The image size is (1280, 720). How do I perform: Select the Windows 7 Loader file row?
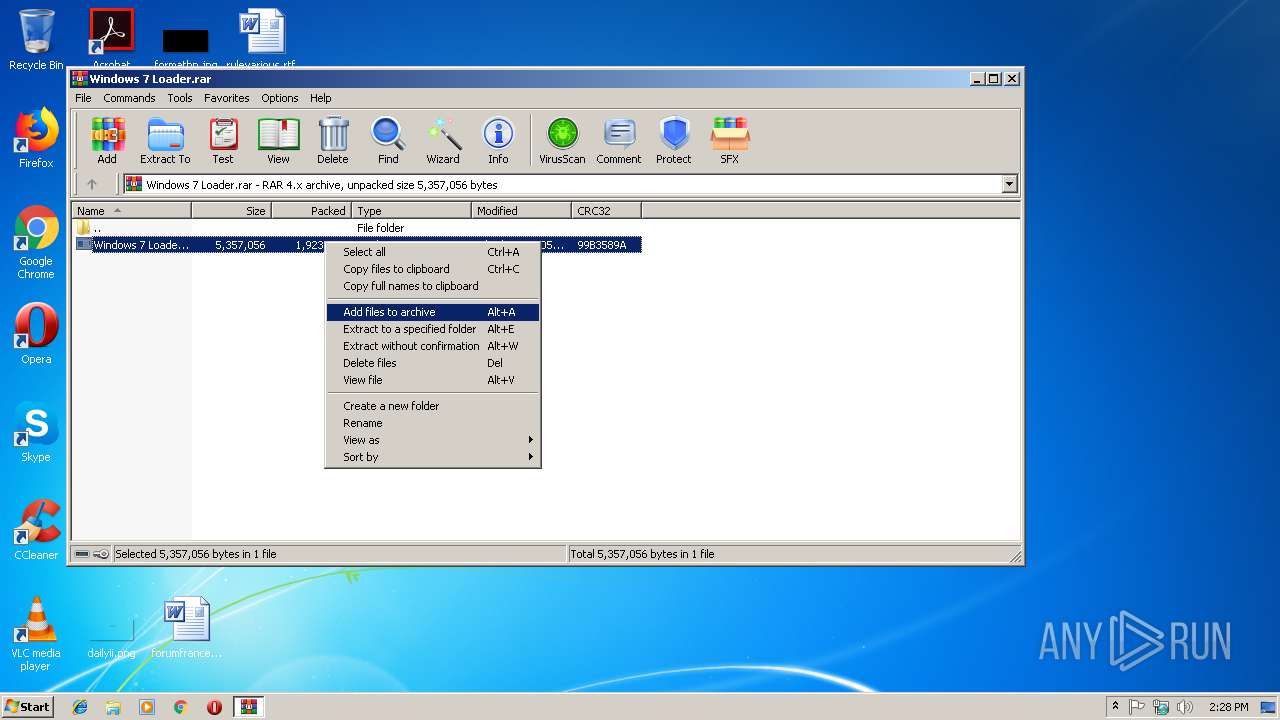tap(357, 245)
